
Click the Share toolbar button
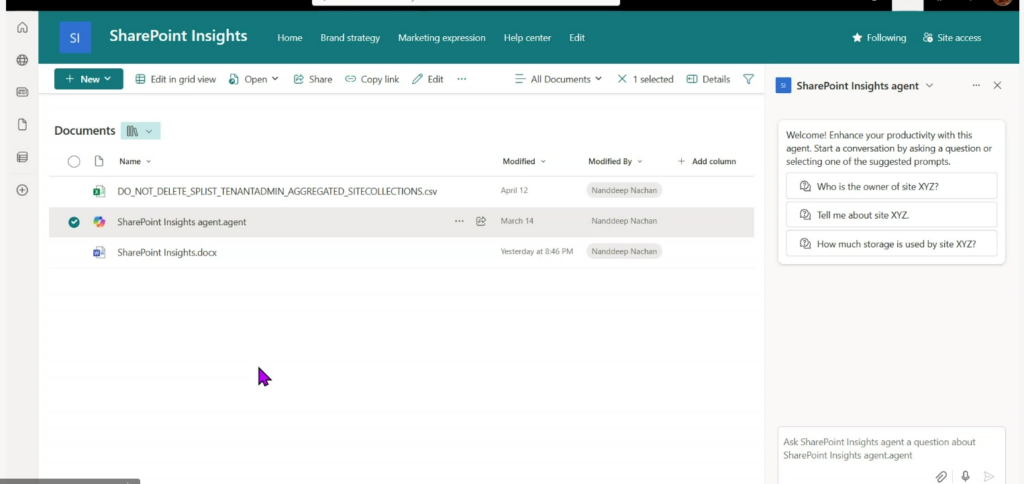313,79
